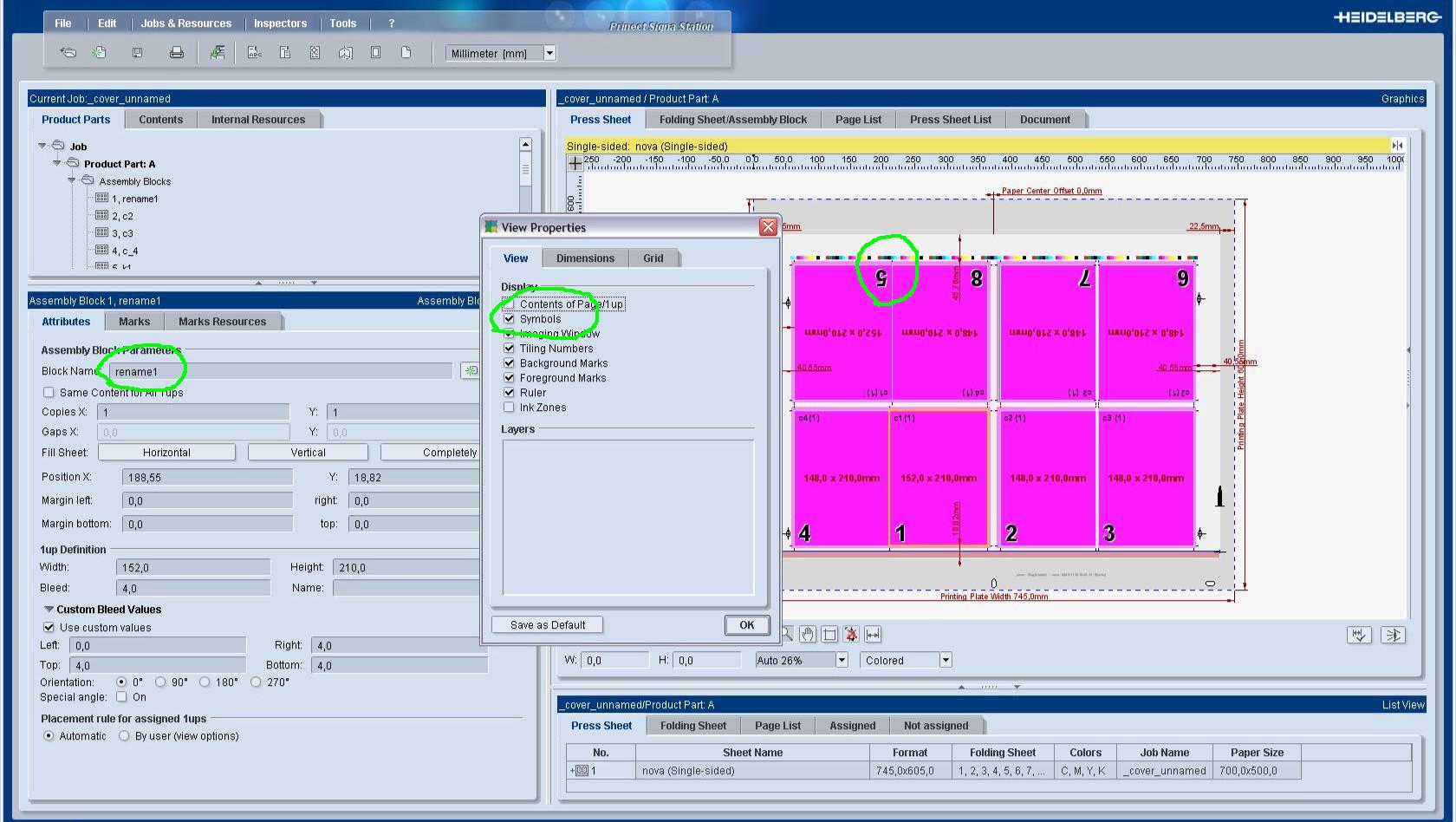Select By user (view options) placement rule

tap(124, 736)
